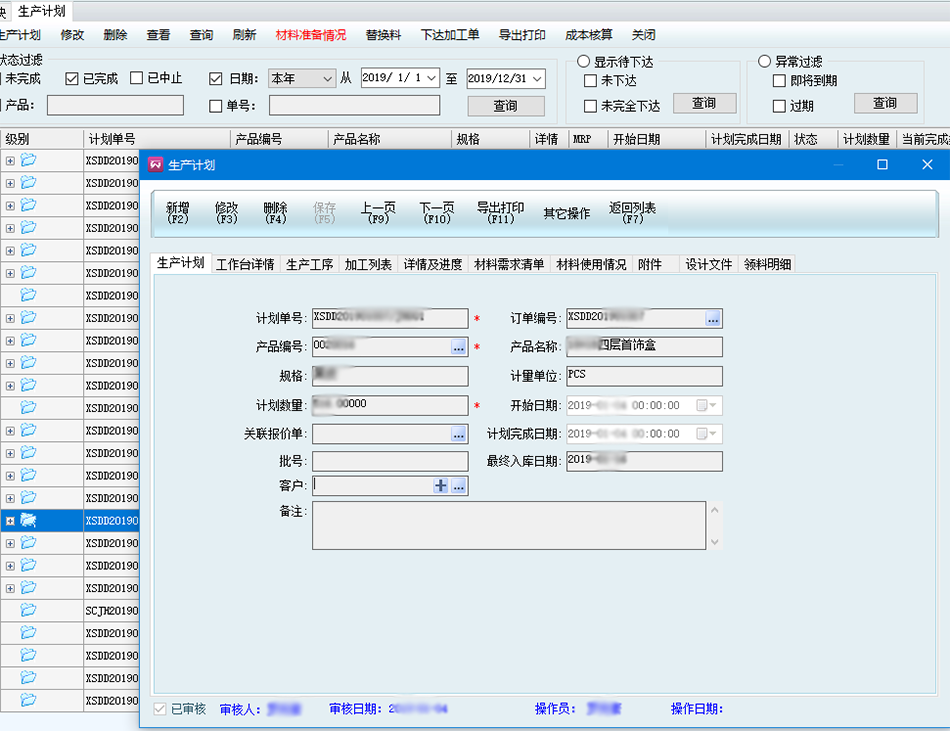Click 查询 button beside the date range

tap(506, 106)
